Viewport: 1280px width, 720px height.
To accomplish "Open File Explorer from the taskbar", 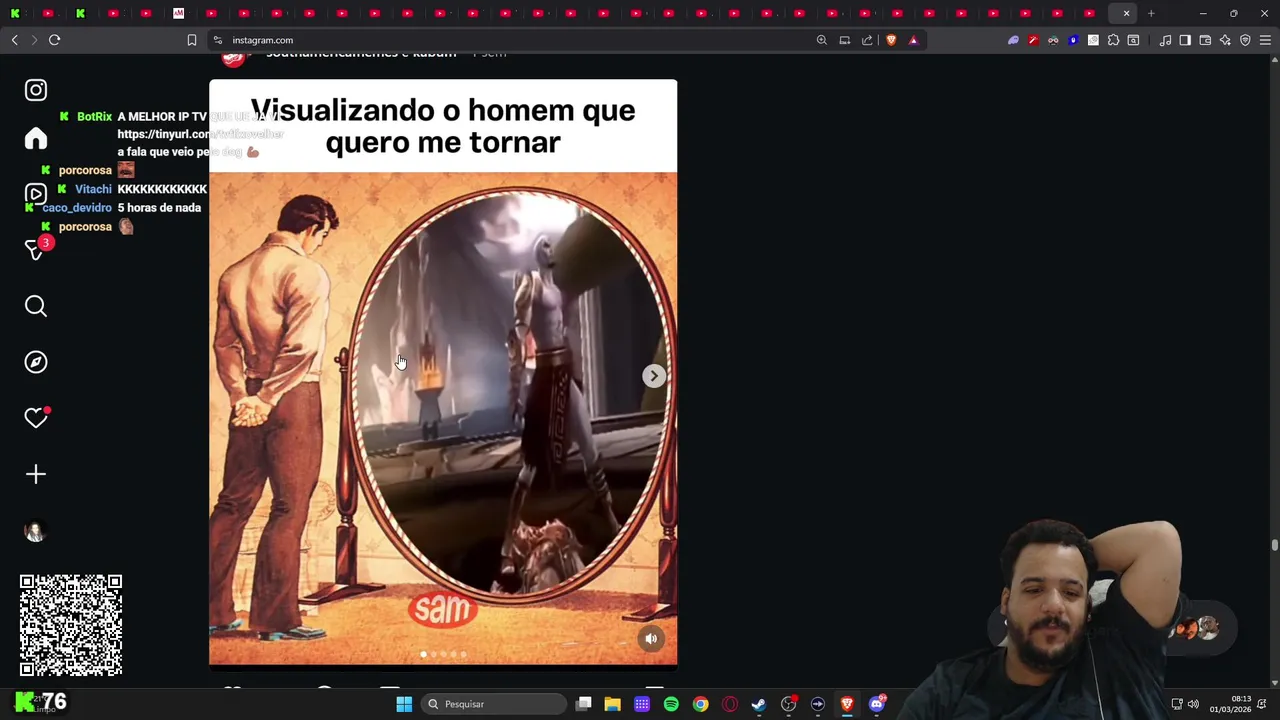I will tap(613, 704).
